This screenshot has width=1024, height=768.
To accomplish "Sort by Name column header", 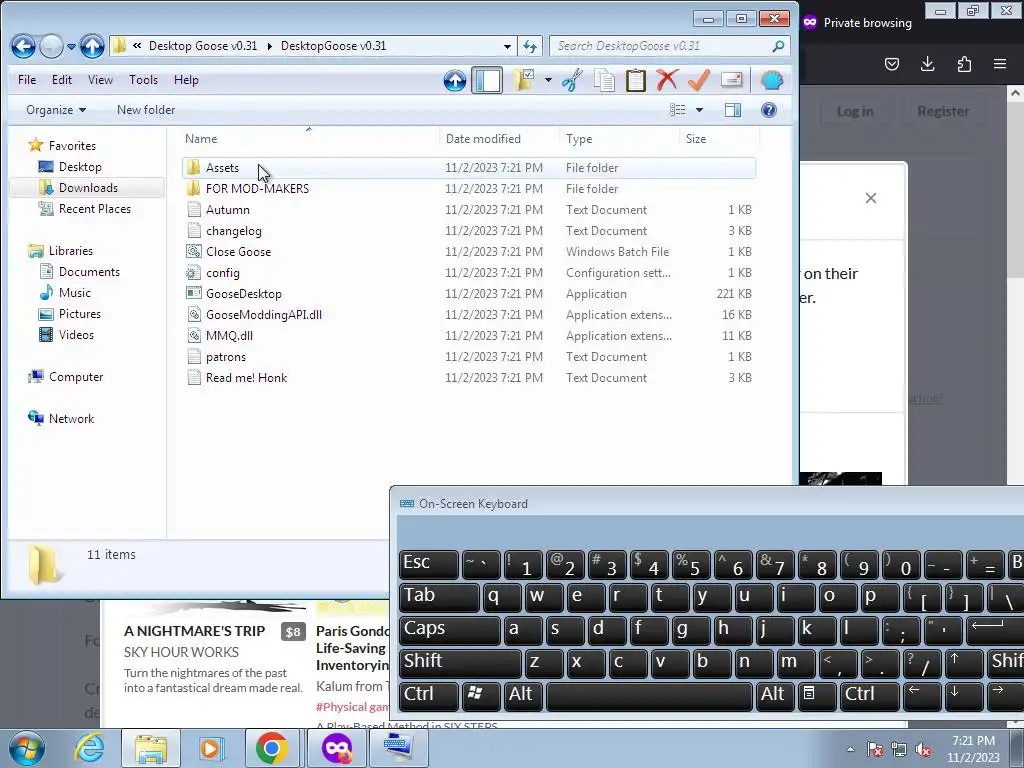I will click(x=309, y=138).
